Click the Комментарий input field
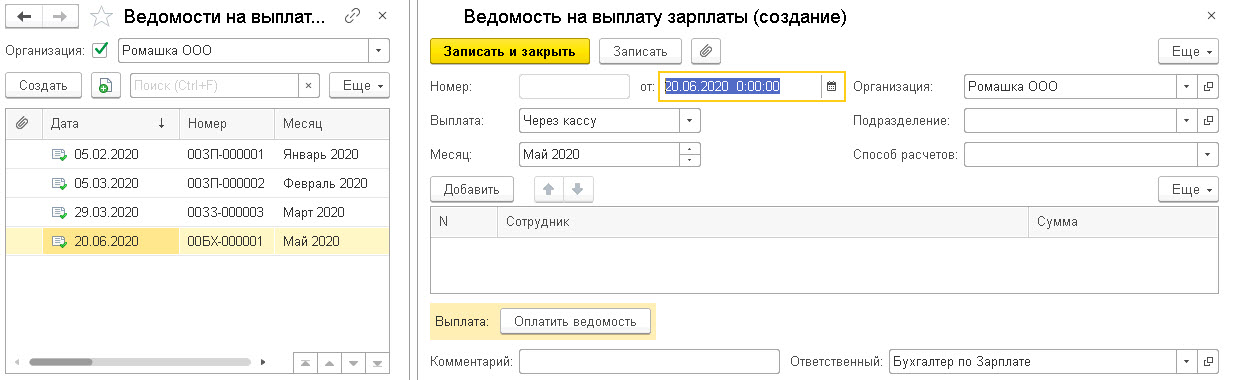 (649, 361)
